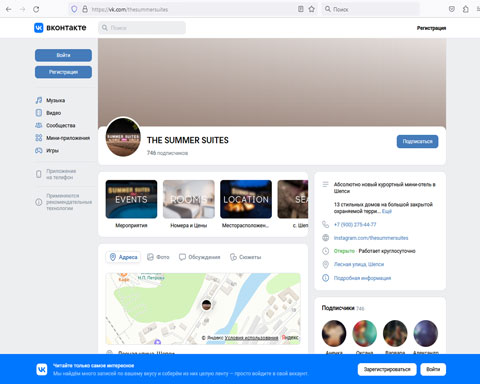This screenshot has width=480, height=384.
Task: Click the globe website icon in info panel
Action: [x=325, y=238]
